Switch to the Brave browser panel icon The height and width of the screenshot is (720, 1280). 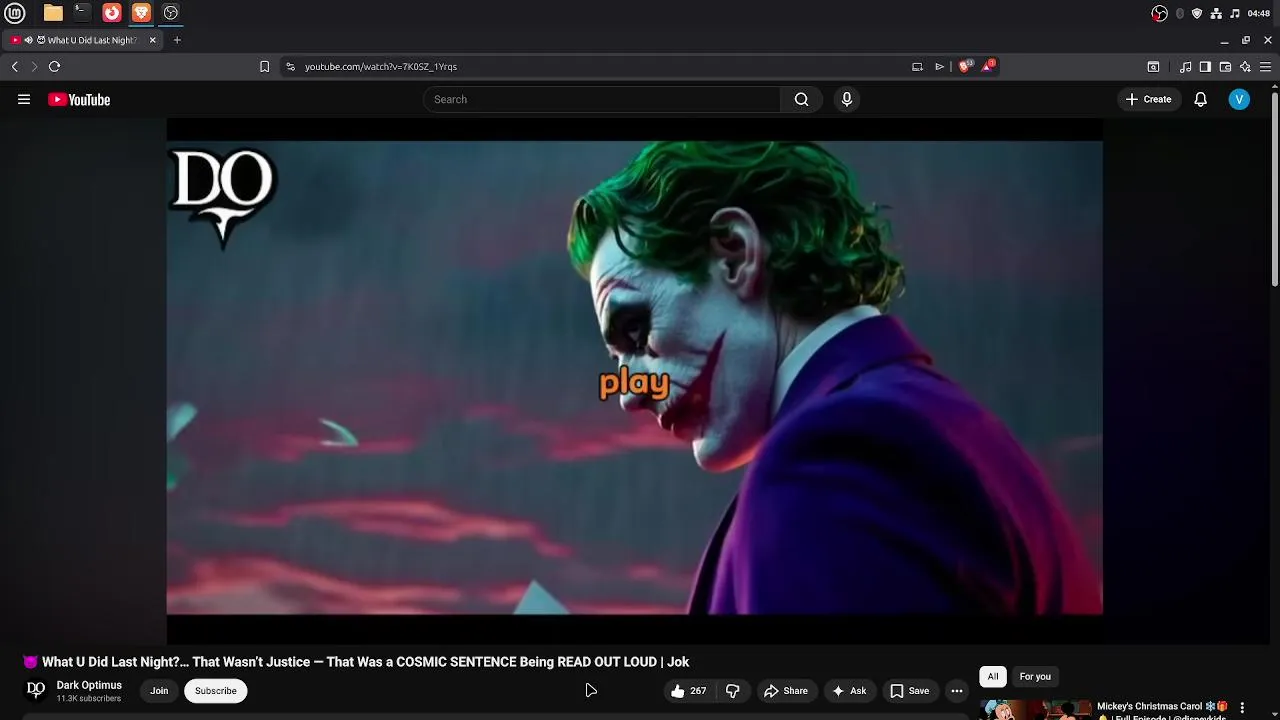pyautogui.click(x=141, y=13)
